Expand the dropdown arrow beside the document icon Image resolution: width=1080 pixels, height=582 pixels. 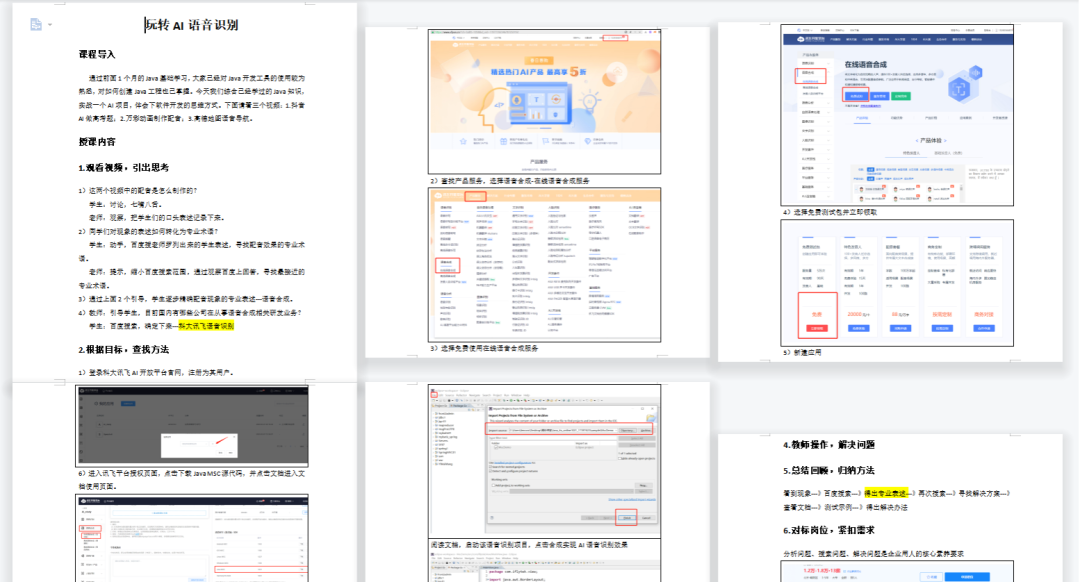point(51,24)
